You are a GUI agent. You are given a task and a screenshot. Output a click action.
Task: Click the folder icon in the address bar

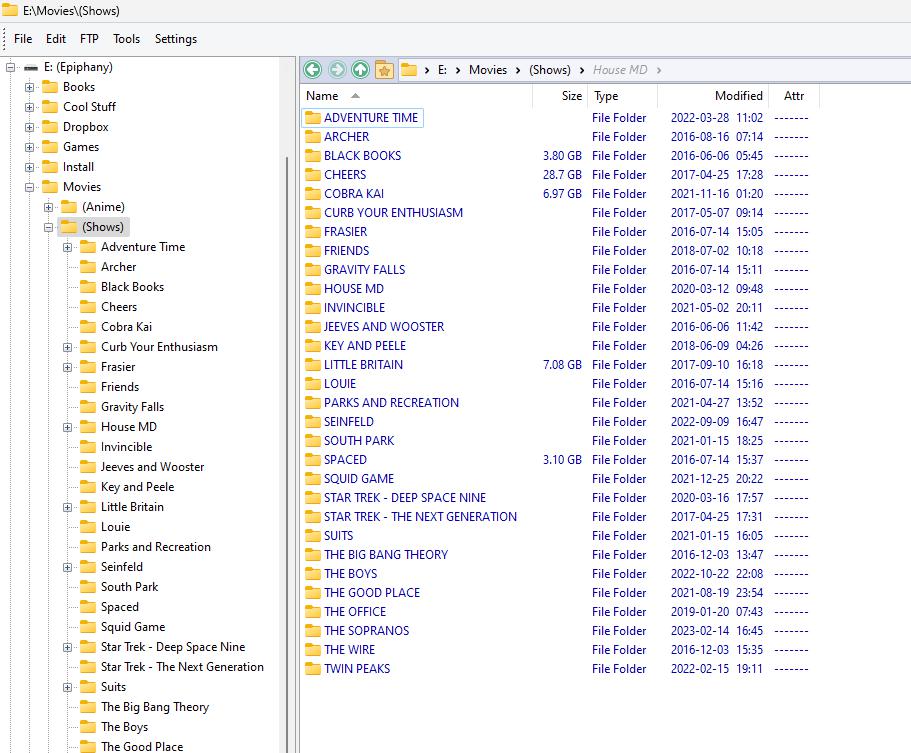click(408, 70)
